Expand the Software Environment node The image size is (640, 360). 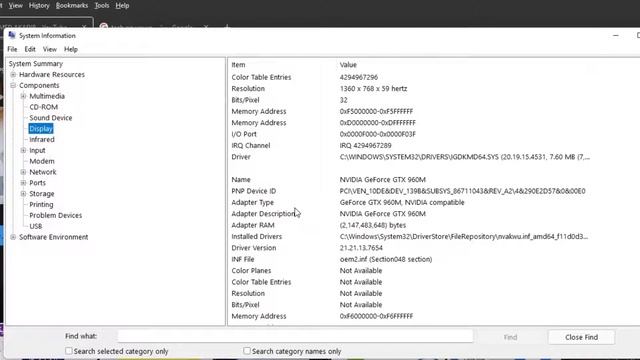point(13,237)
